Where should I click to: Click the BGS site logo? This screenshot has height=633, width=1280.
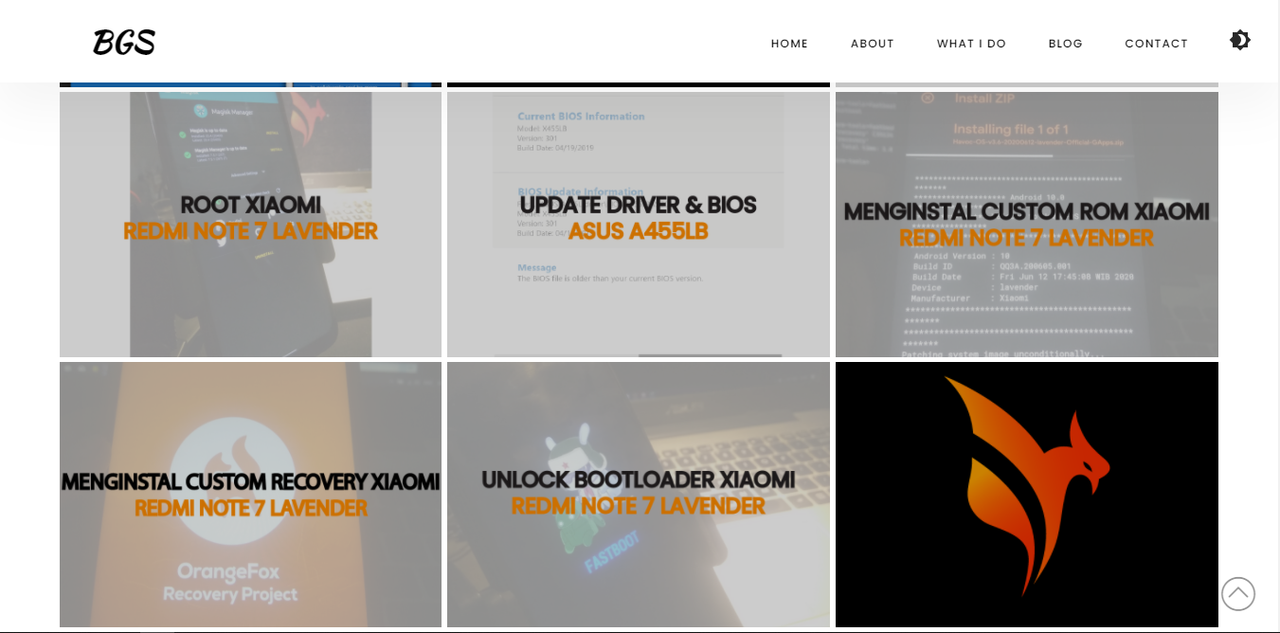coord(124,42)
